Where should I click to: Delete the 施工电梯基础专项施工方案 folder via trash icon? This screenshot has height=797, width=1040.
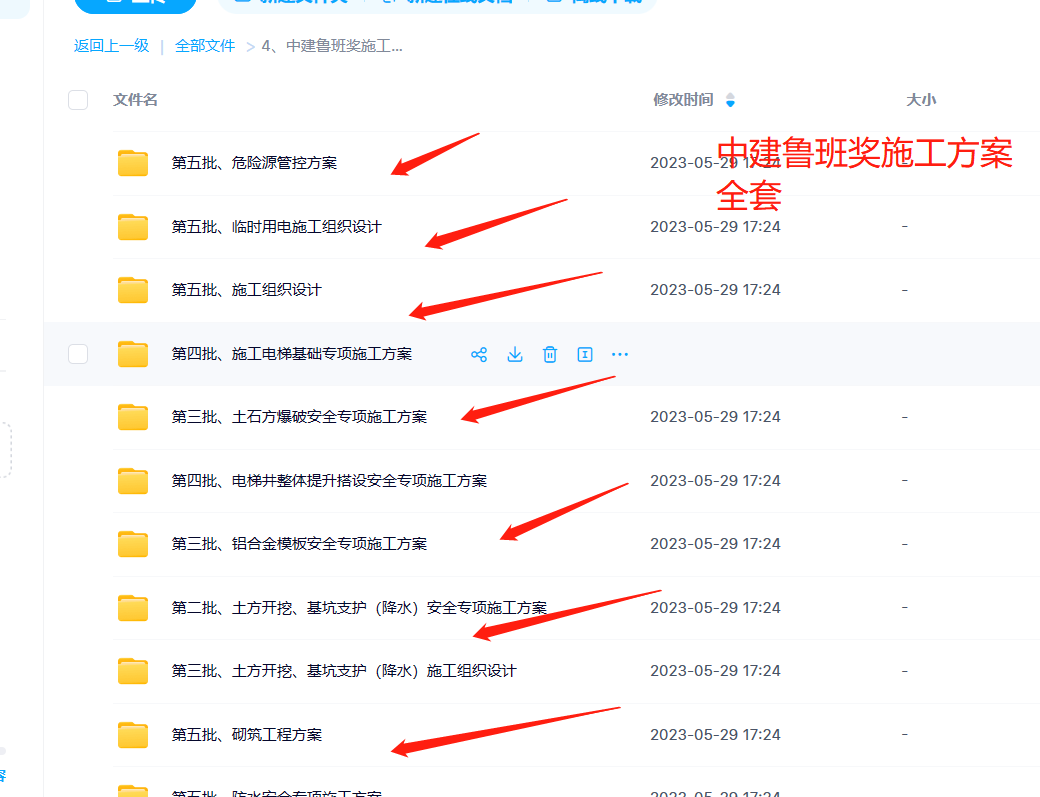click(550, 355)
